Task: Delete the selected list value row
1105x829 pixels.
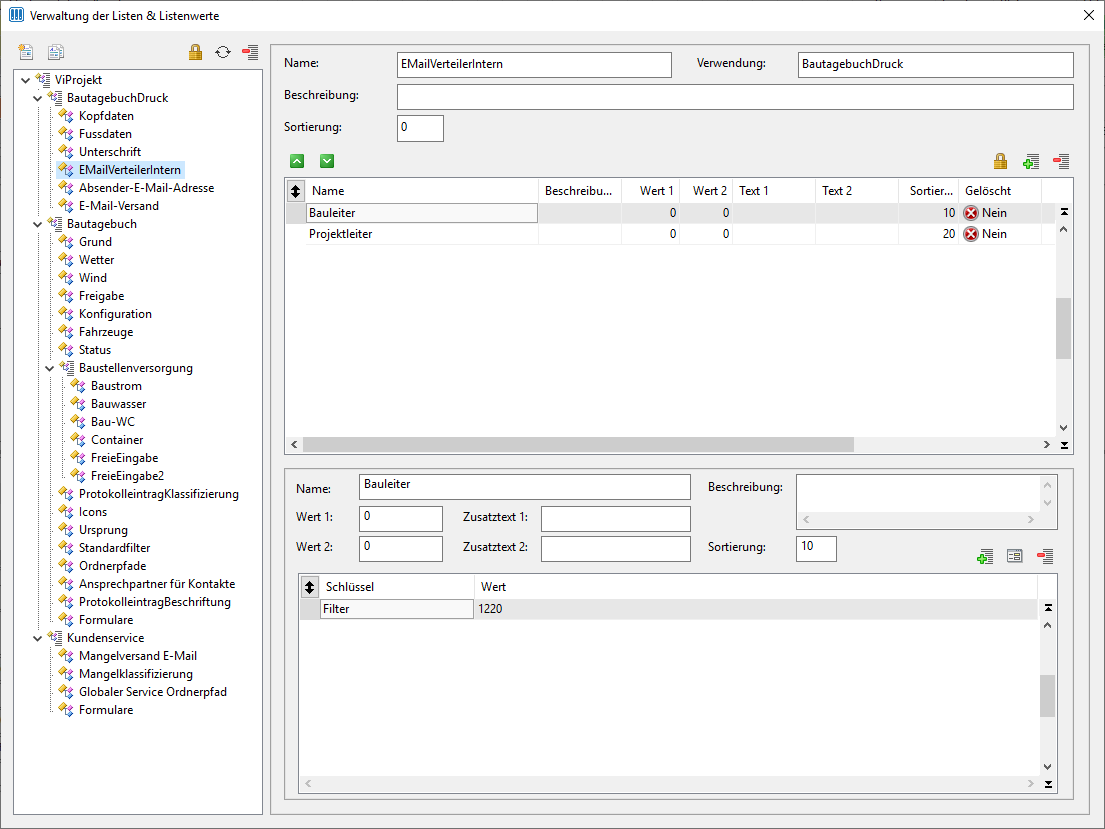Action: pos(1061,161)
